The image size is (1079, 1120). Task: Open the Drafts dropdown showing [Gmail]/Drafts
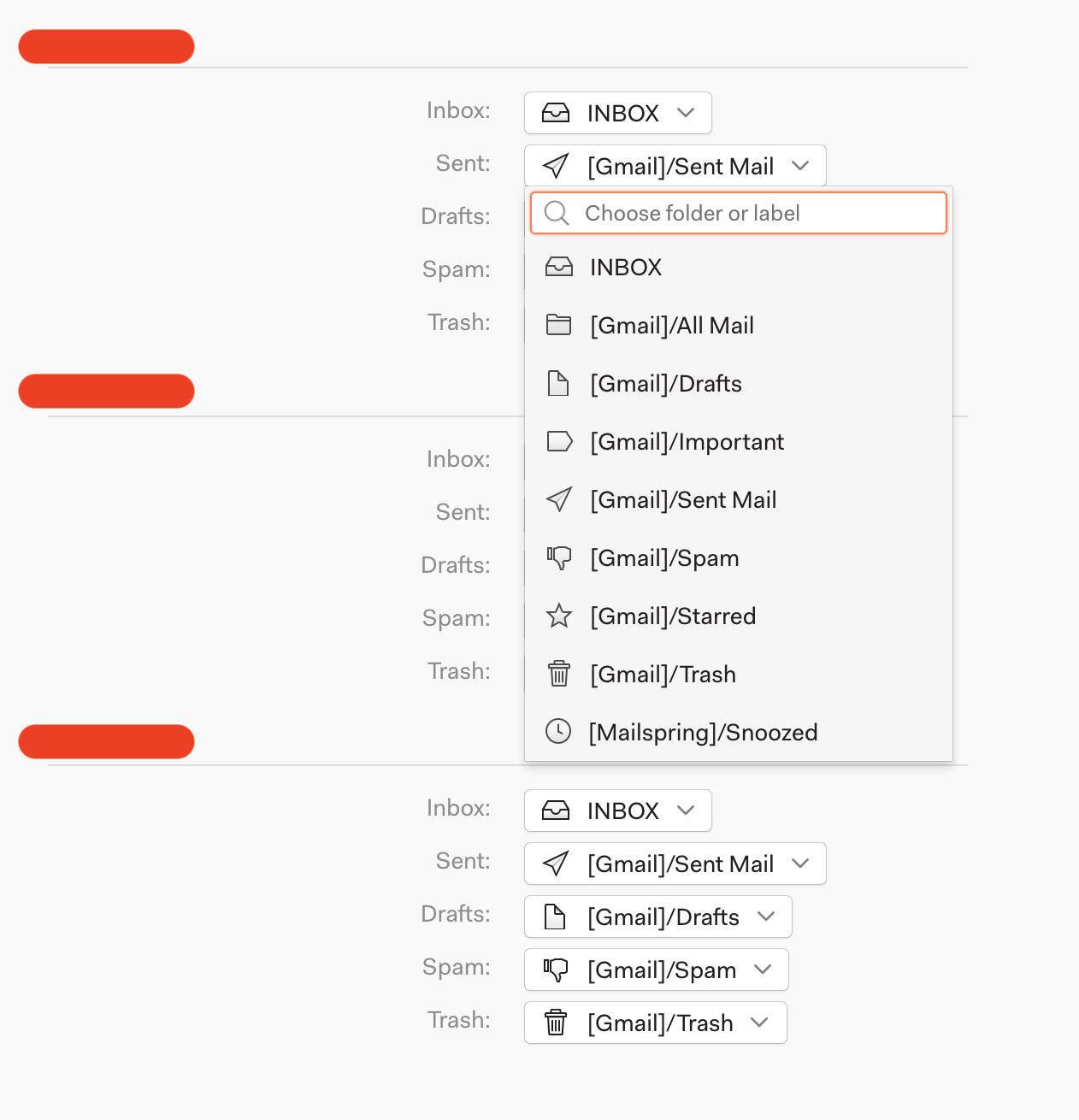click(657, 917)
